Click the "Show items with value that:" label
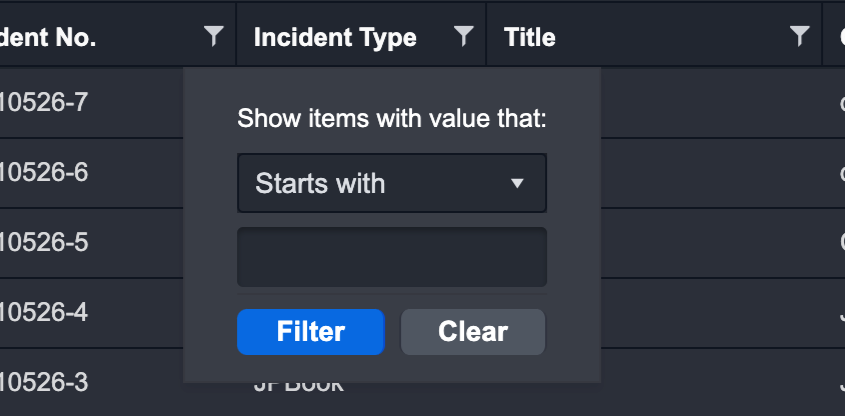This screenshot has height=416, width=845. (392, 119)
